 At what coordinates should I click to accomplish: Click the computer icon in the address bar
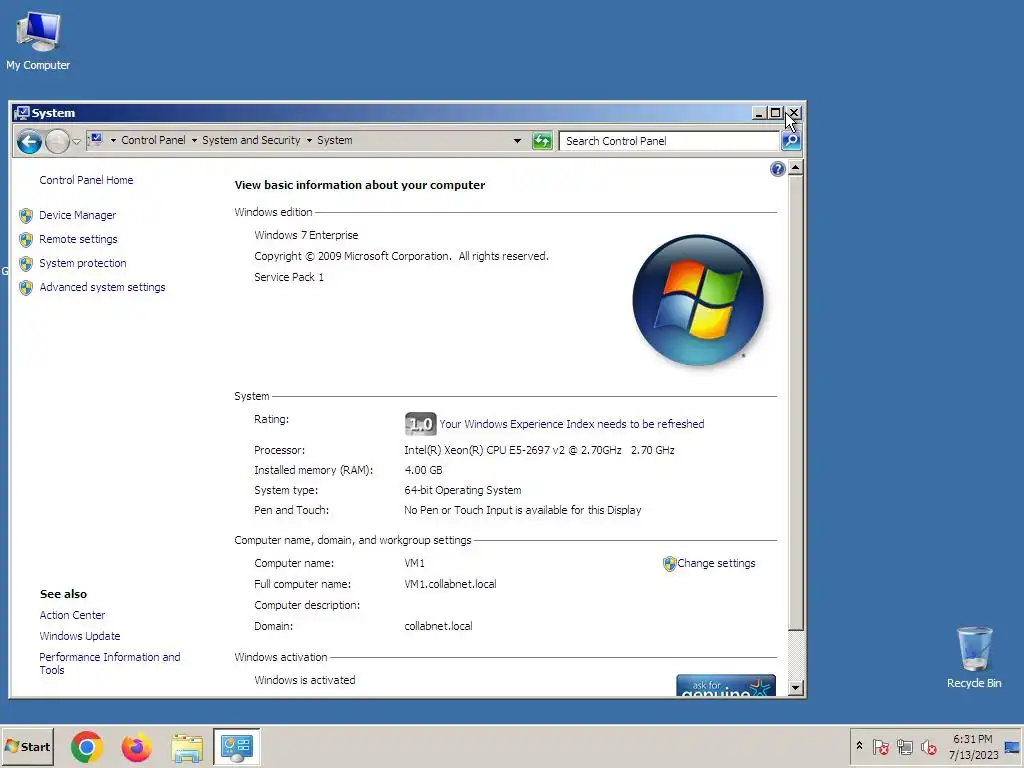pos(97,140)
